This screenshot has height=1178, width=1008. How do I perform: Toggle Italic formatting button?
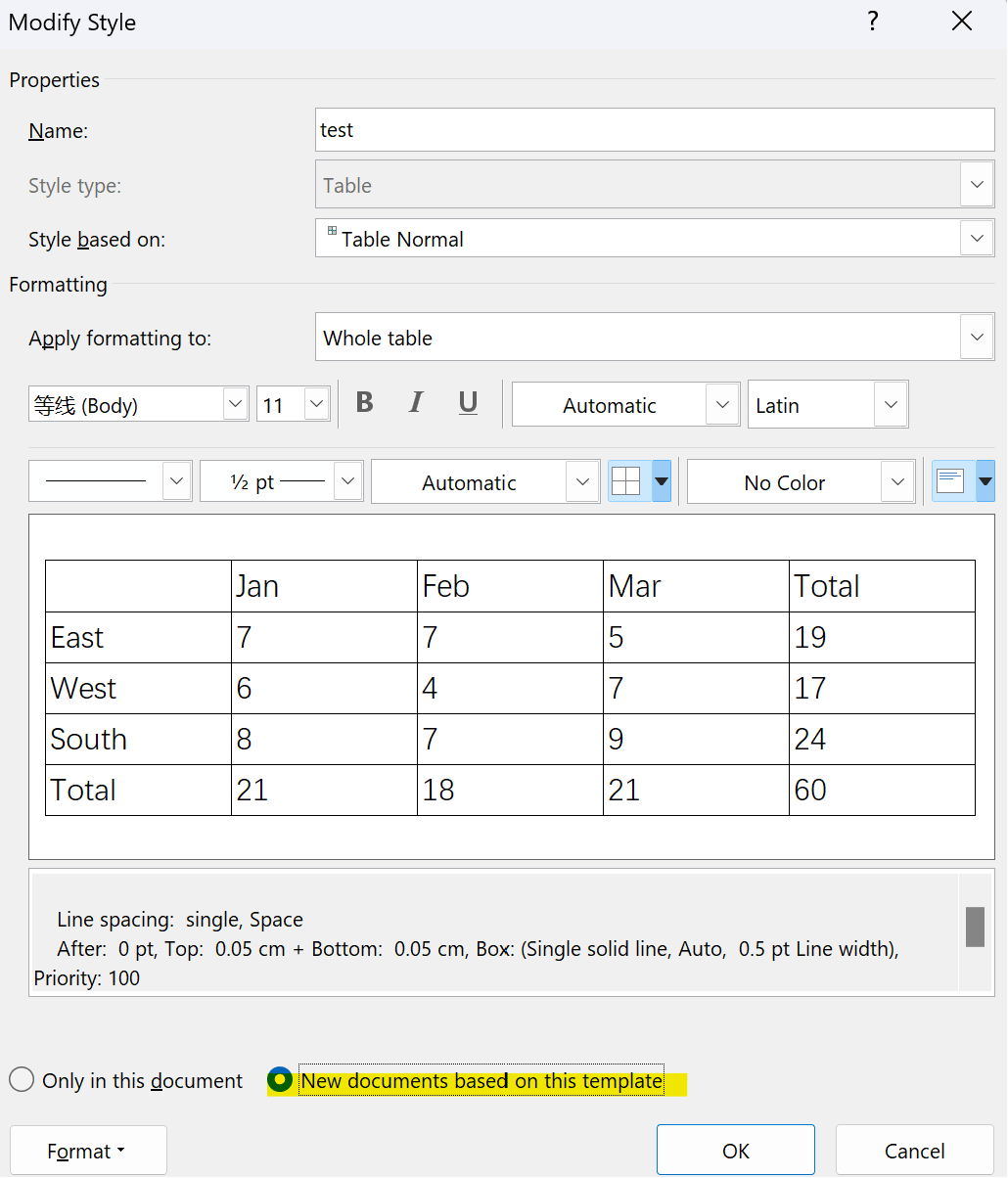click(x=416, y=403)
